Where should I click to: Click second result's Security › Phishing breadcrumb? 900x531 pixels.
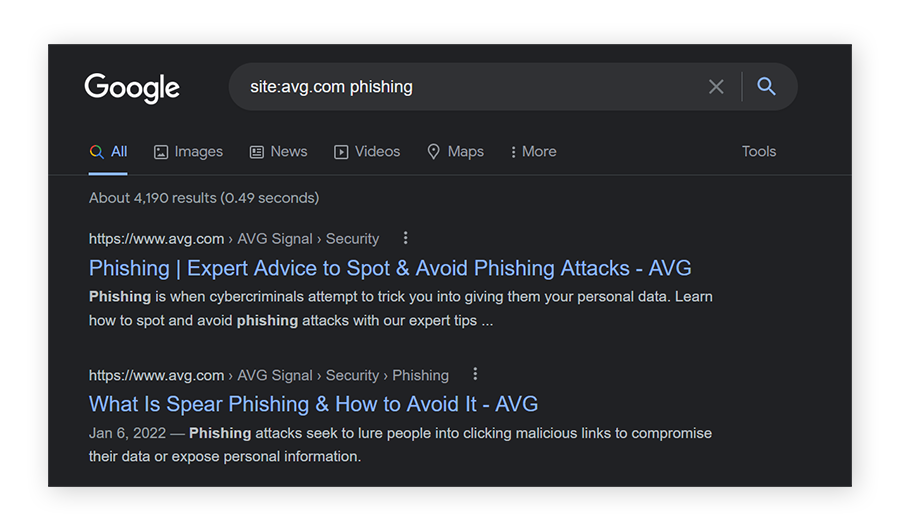click(x=387, y=376)
